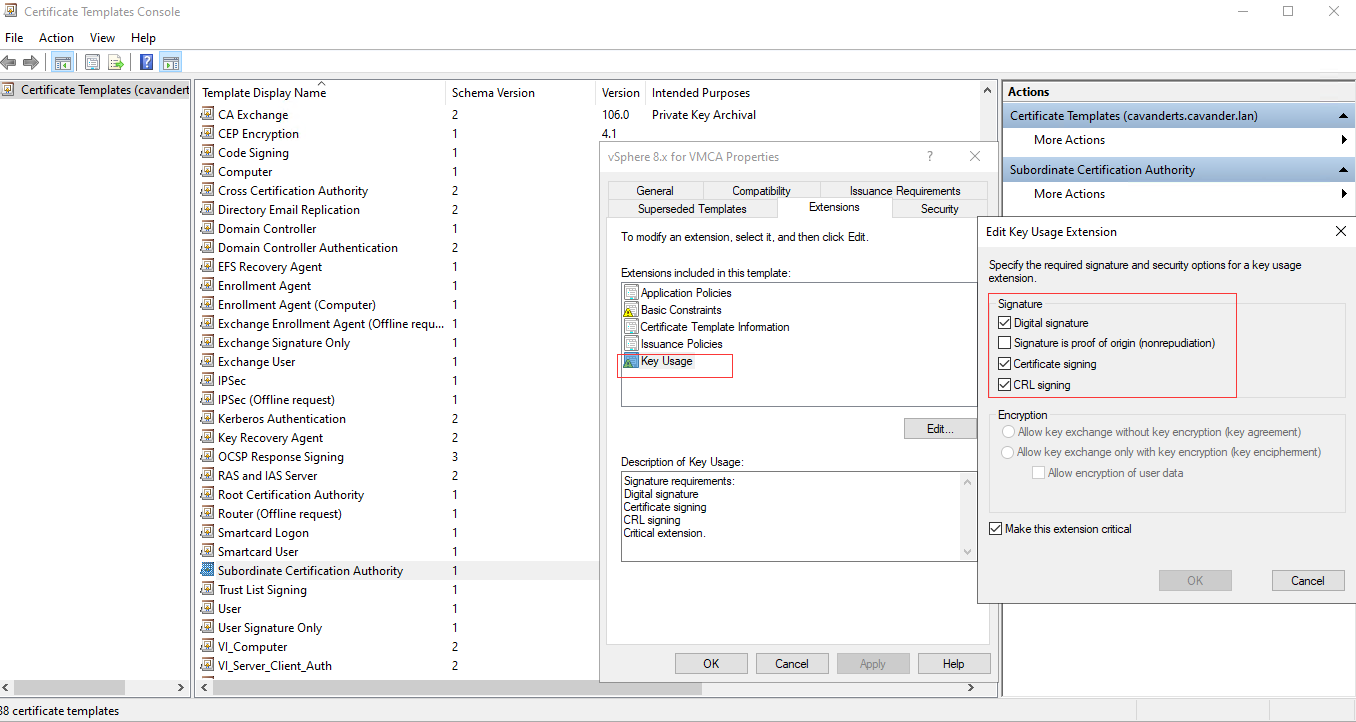Click the properties dialog title-bar help question mark
Screen dimensions: 1356x722
[x=930, y=156]
